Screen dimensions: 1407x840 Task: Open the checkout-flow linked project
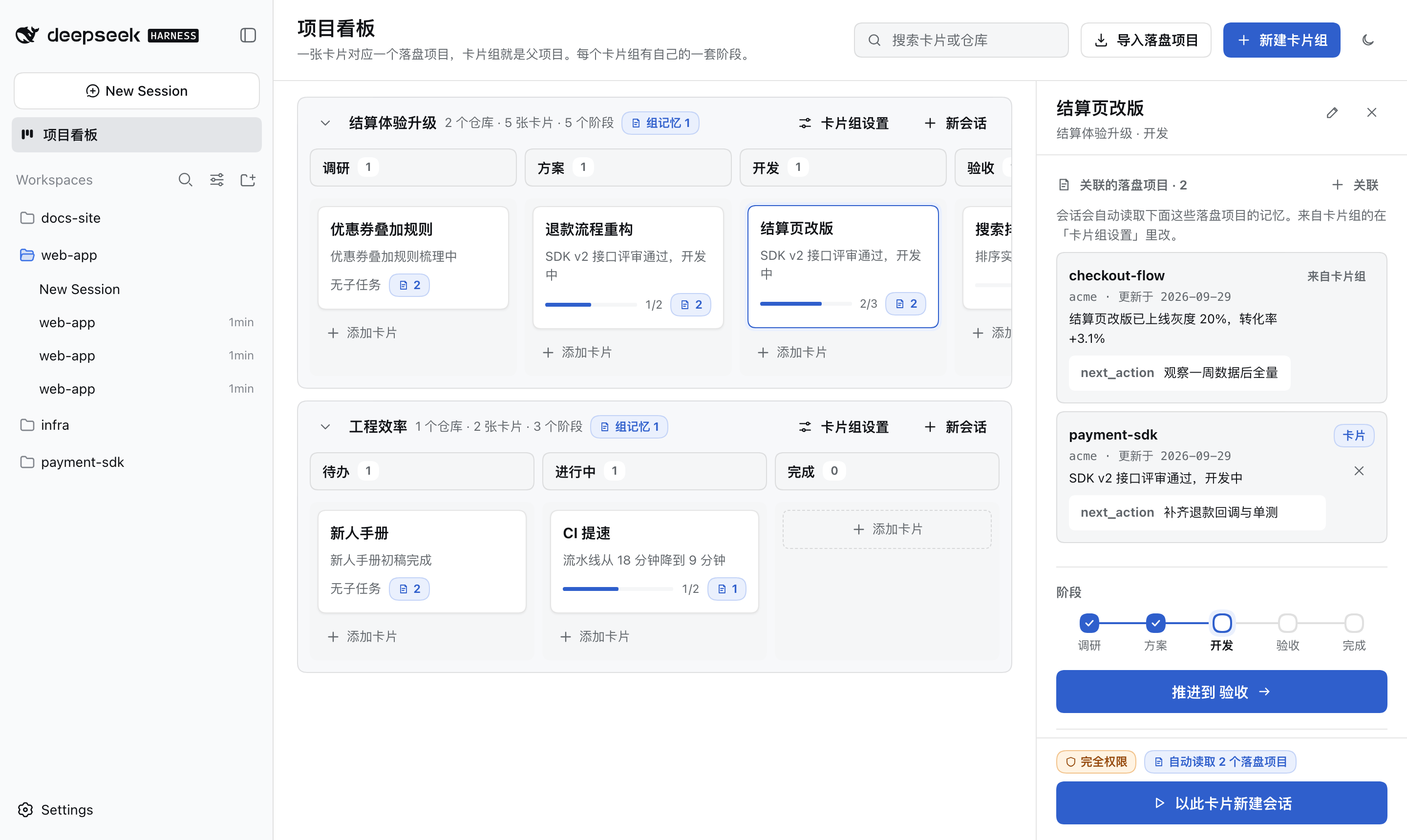[x=1221, y=328]
